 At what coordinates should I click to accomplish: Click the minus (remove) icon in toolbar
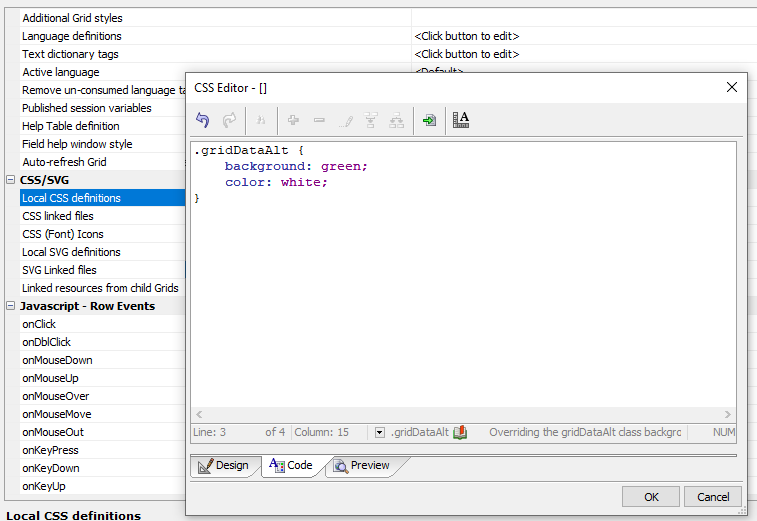319,120
